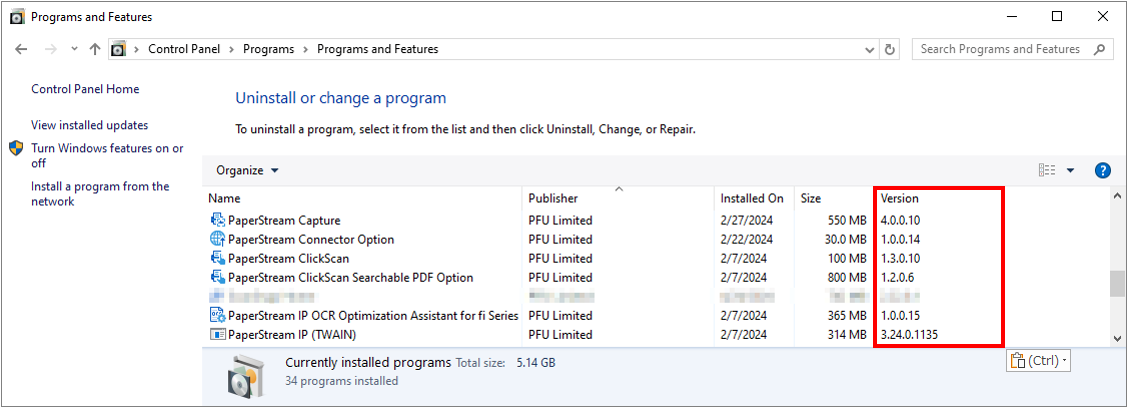
Task: Sort by the Installed On column header
Action: [752, 199]
